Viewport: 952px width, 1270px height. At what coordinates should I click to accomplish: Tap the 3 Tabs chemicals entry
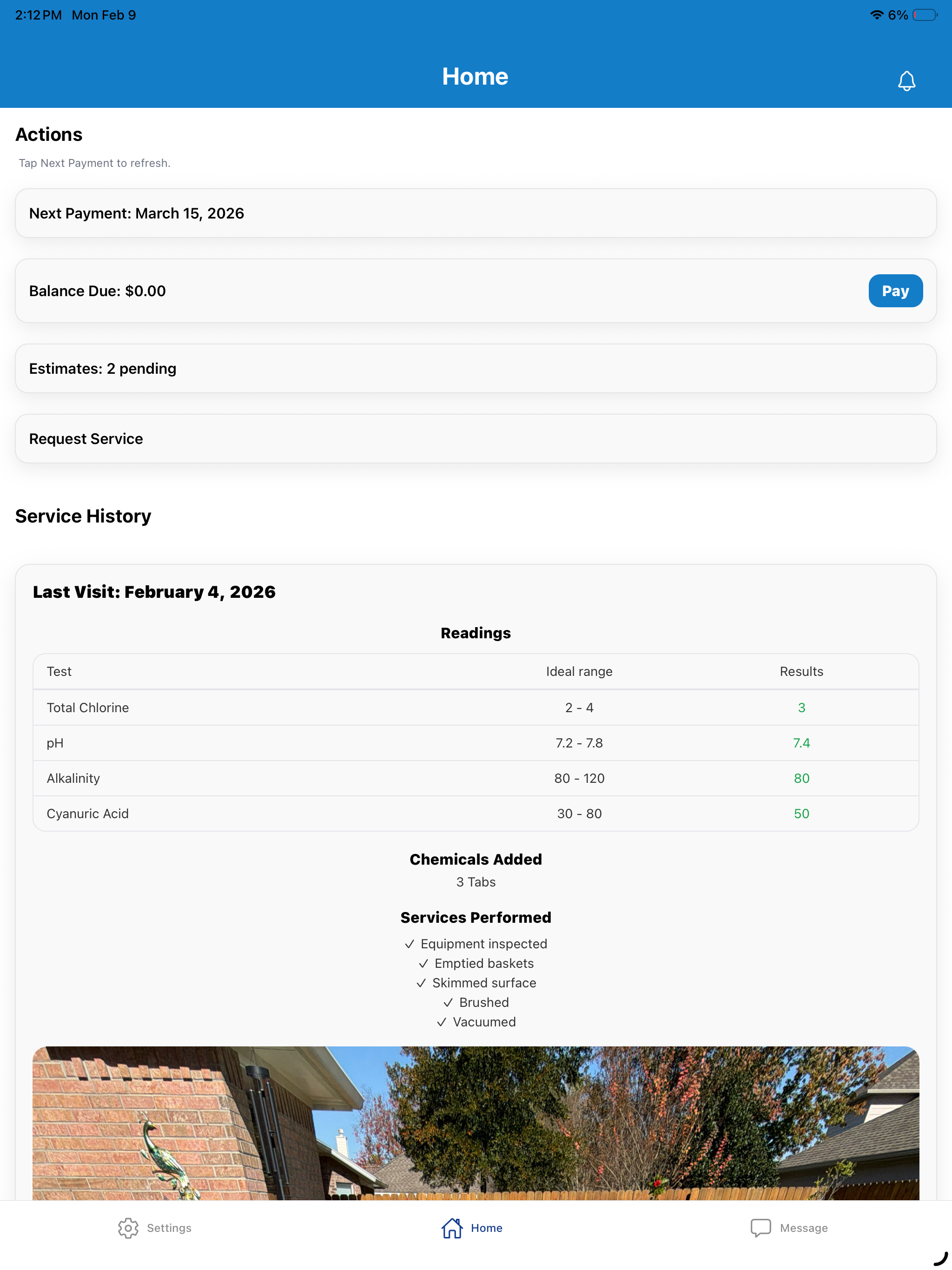[476, 882]
